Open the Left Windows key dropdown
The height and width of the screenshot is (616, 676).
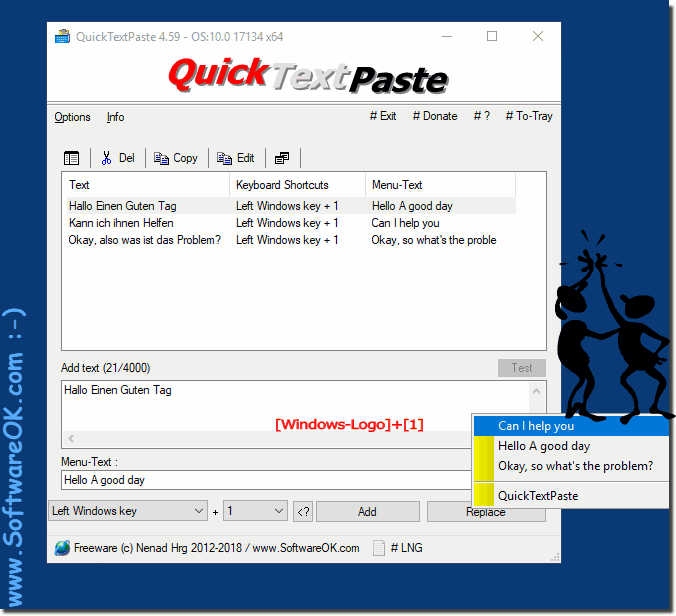click(128, 511)
